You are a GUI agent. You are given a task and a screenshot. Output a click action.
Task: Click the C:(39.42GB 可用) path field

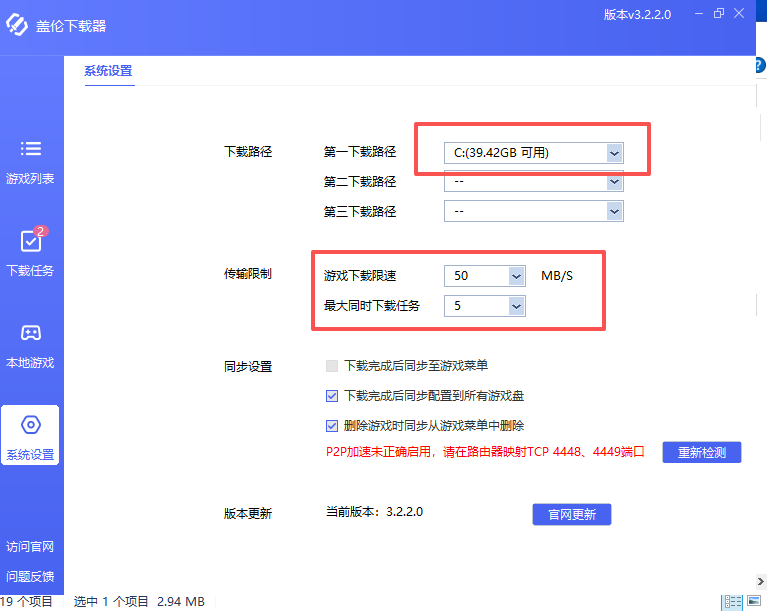tap(534, 153)
